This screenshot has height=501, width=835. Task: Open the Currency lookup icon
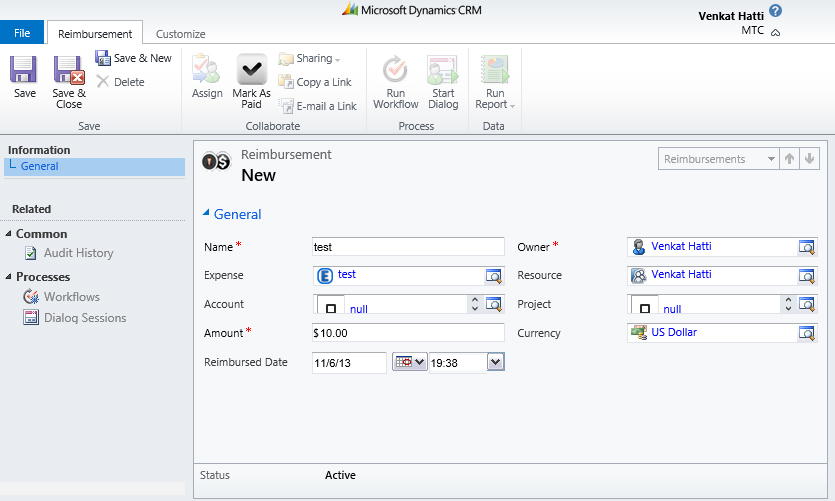point(807,334)
